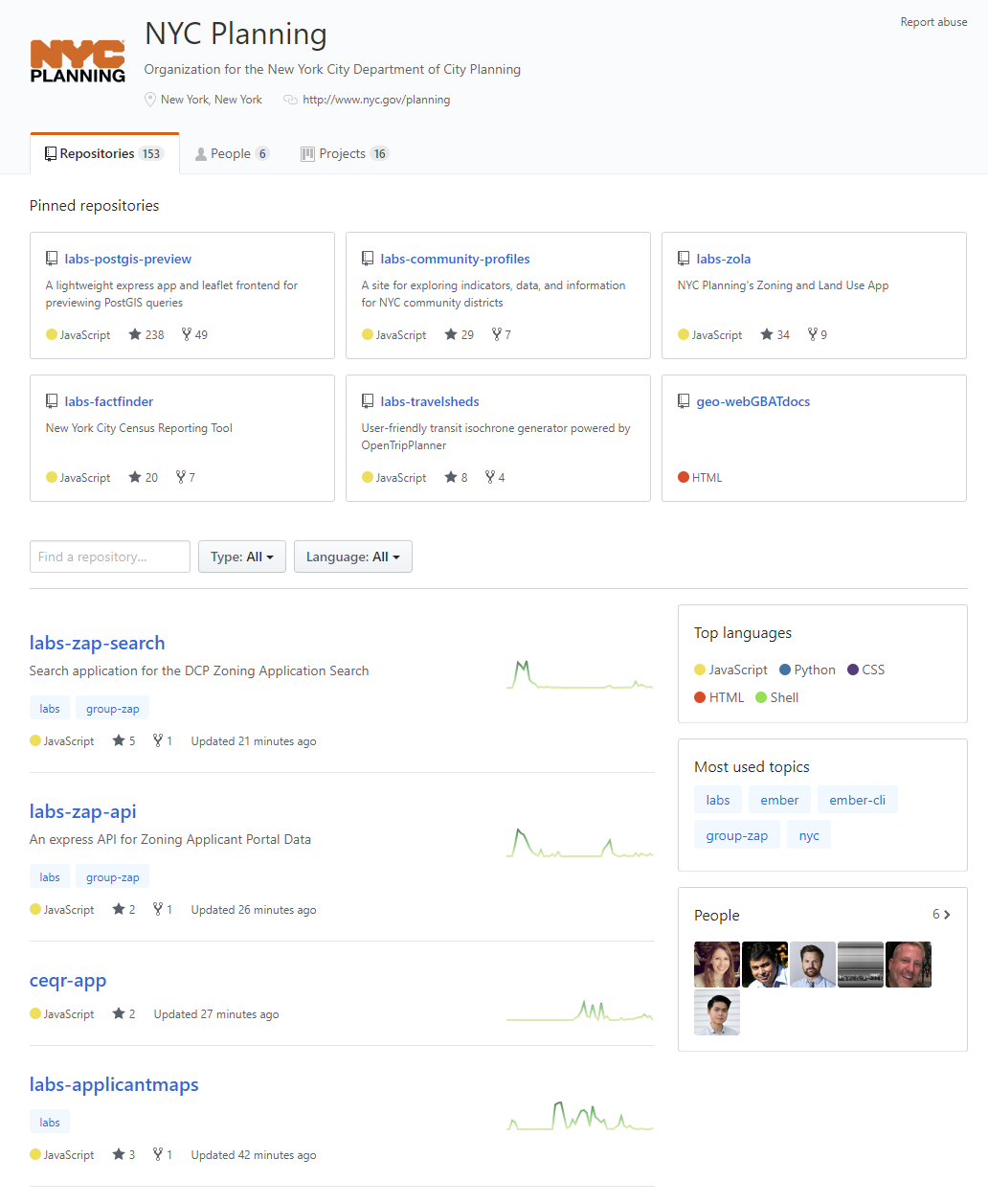Image resolution: width=988 pixels, height=1204 pixels.
Task: Click the labs tag under labs-applicantmaps
Action: pos(50,1123)
